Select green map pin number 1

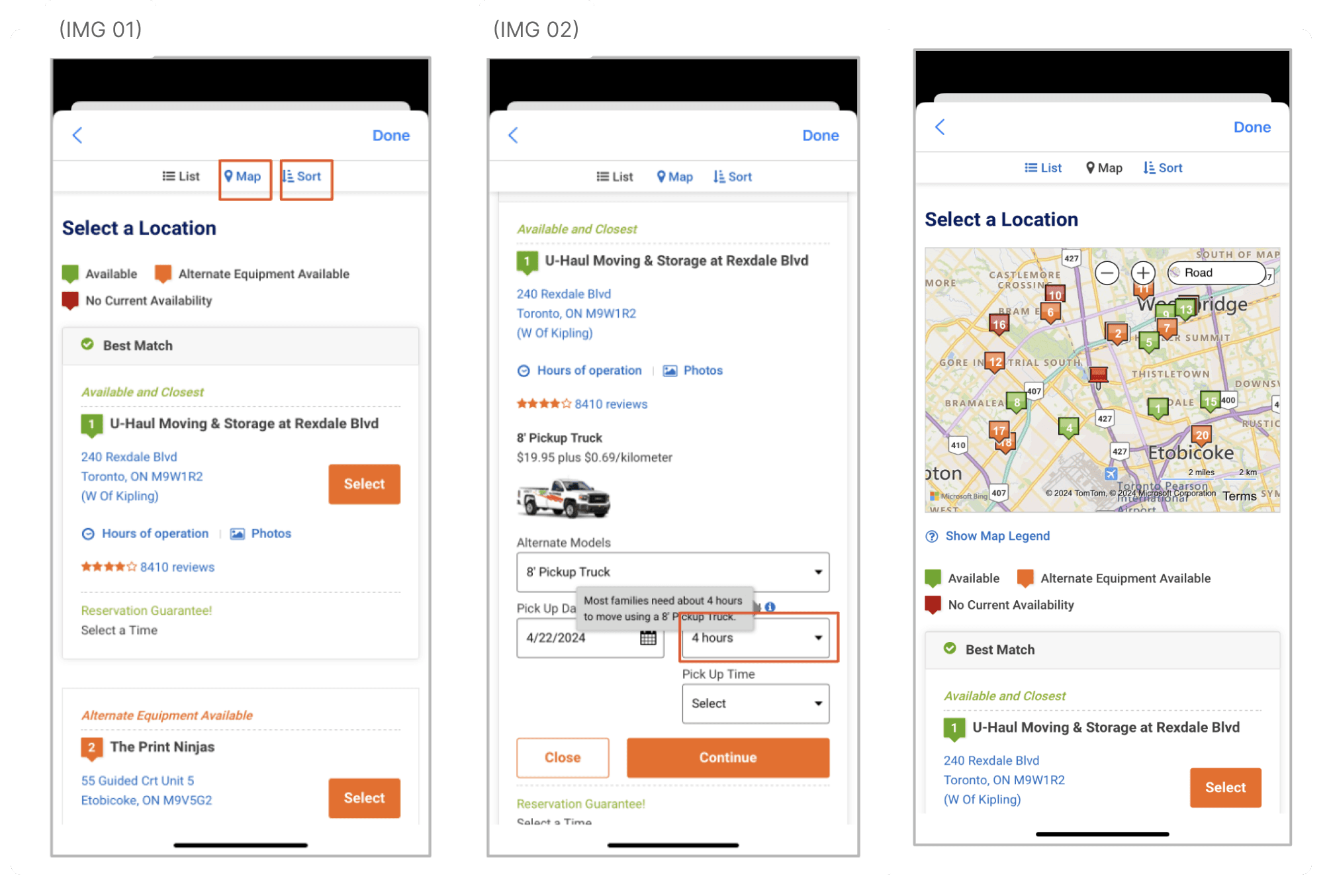coord(1158,409)
